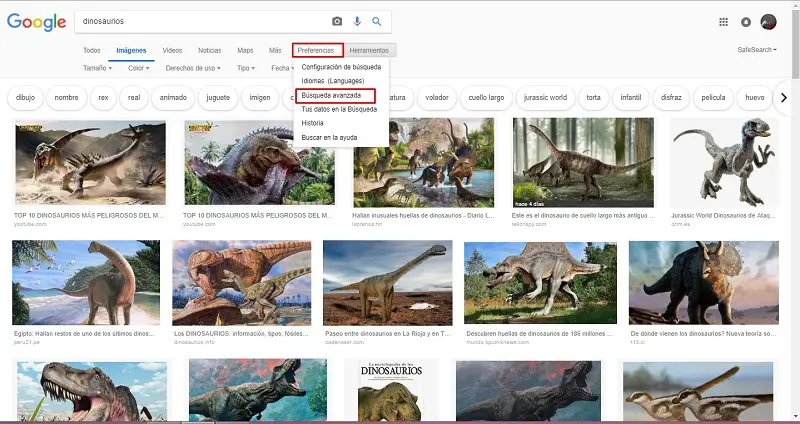The width and height of the screenshot is (800, 424).
Task: Click the Herramientas button
Action: point(370,50)
